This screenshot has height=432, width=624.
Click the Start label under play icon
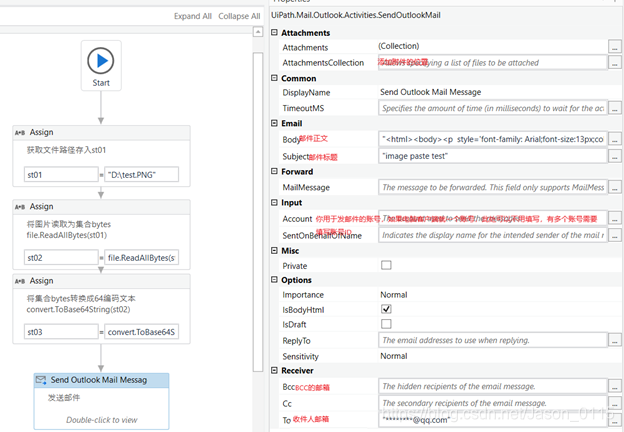click(101, 83)
